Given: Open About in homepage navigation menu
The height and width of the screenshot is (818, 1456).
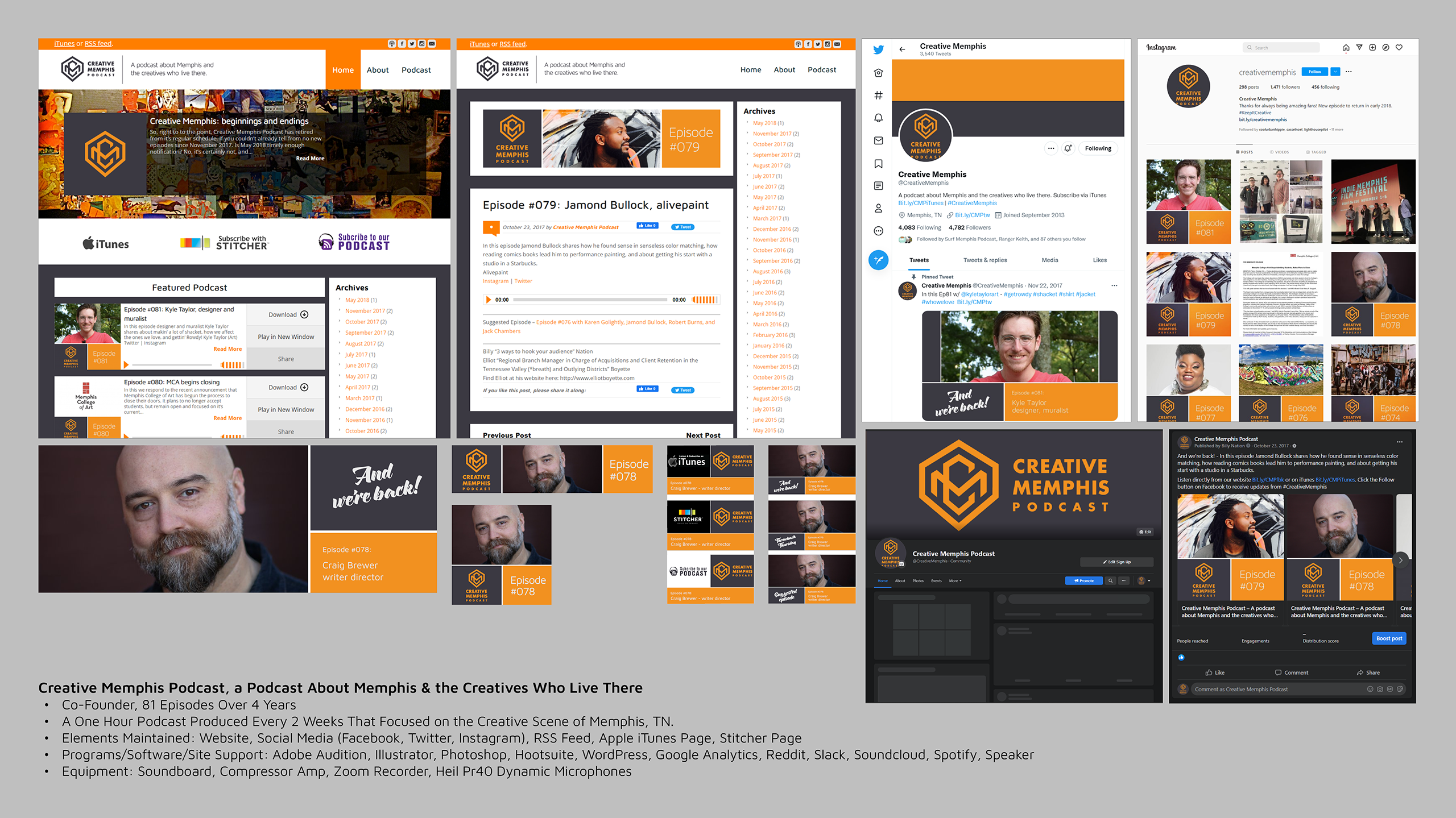Looking at the screenshot, I should coord(378,70).
